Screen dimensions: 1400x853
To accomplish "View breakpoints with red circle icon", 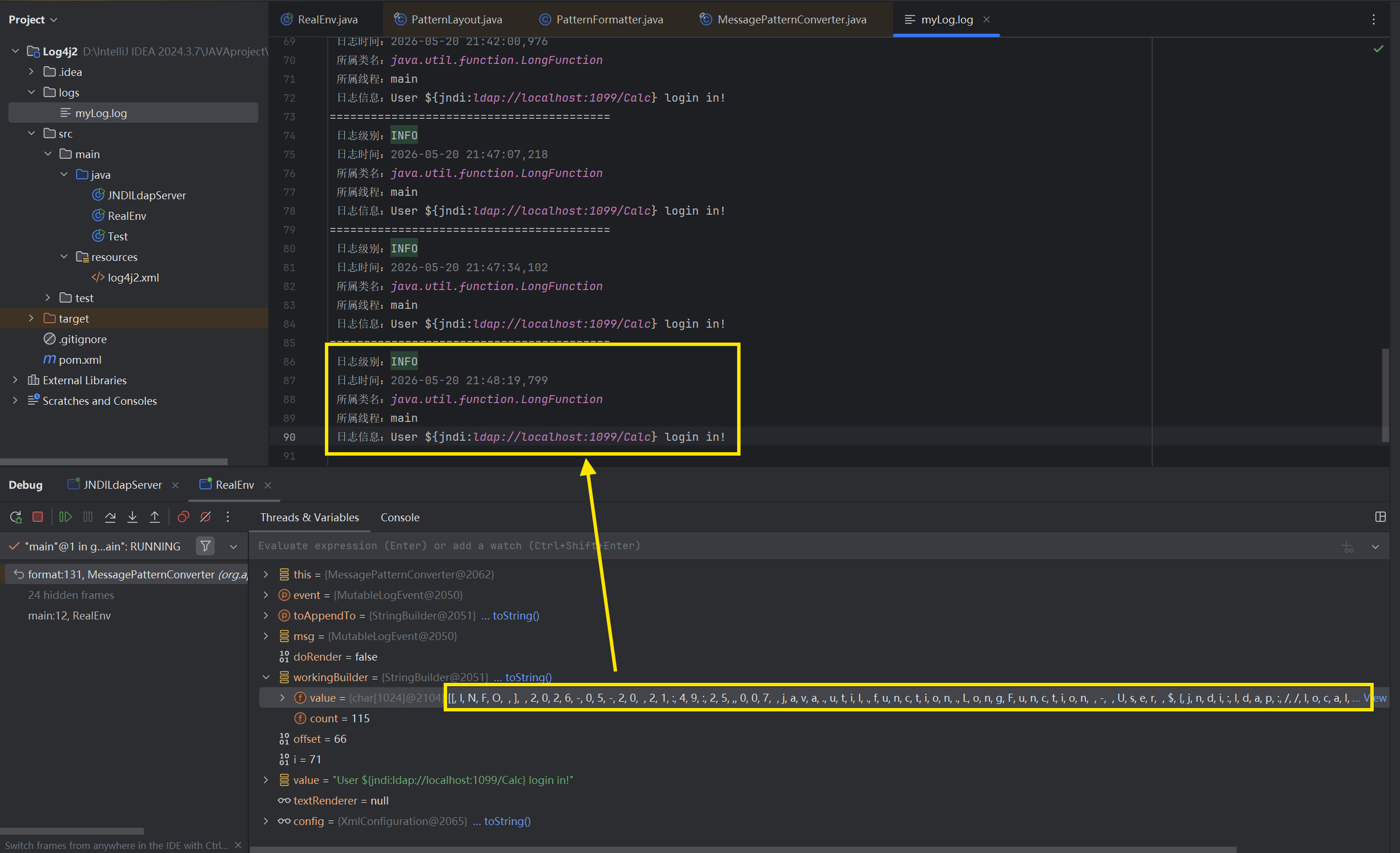I will tap(183, 517).
